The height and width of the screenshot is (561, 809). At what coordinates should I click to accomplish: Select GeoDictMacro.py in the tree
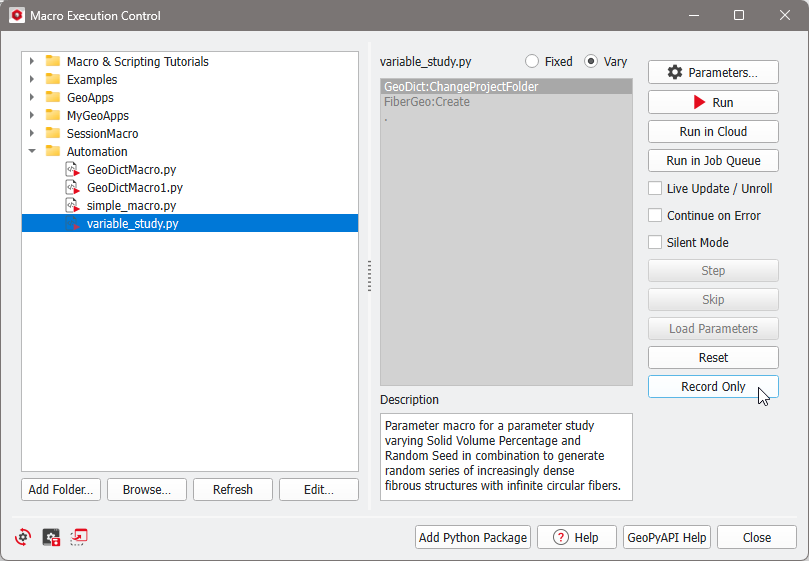coord(132,169)
